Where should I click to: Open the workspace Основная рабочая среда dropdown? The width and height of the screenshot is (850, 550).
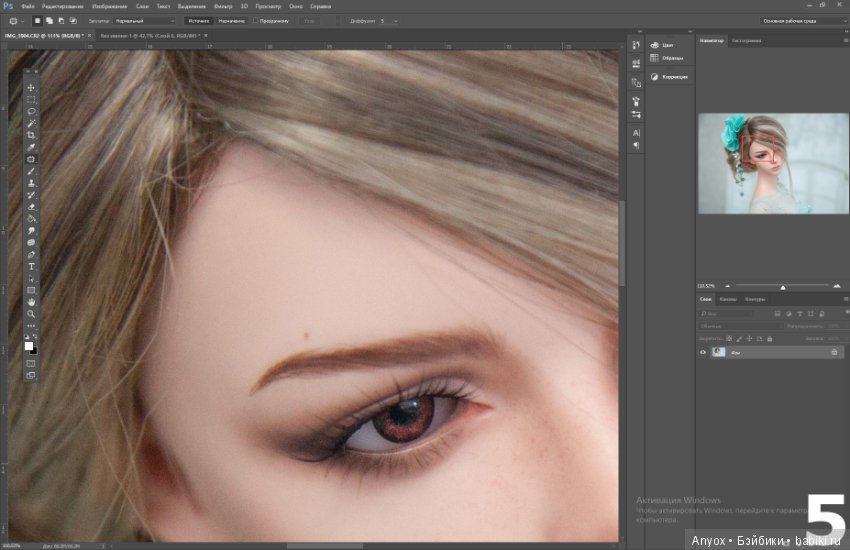[803, 21]
